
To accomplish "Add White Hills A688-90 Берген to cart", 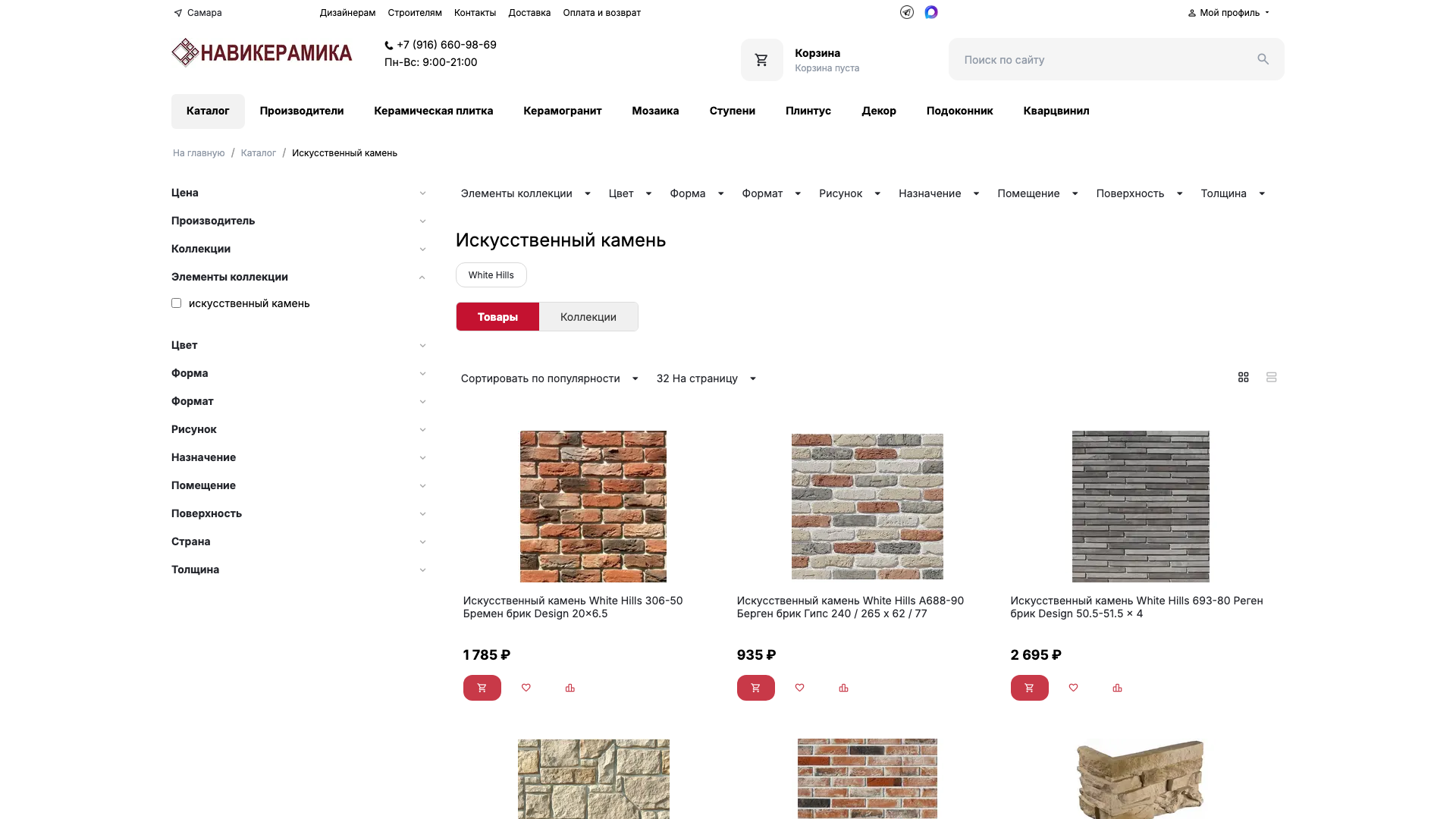I will [756, 688].
